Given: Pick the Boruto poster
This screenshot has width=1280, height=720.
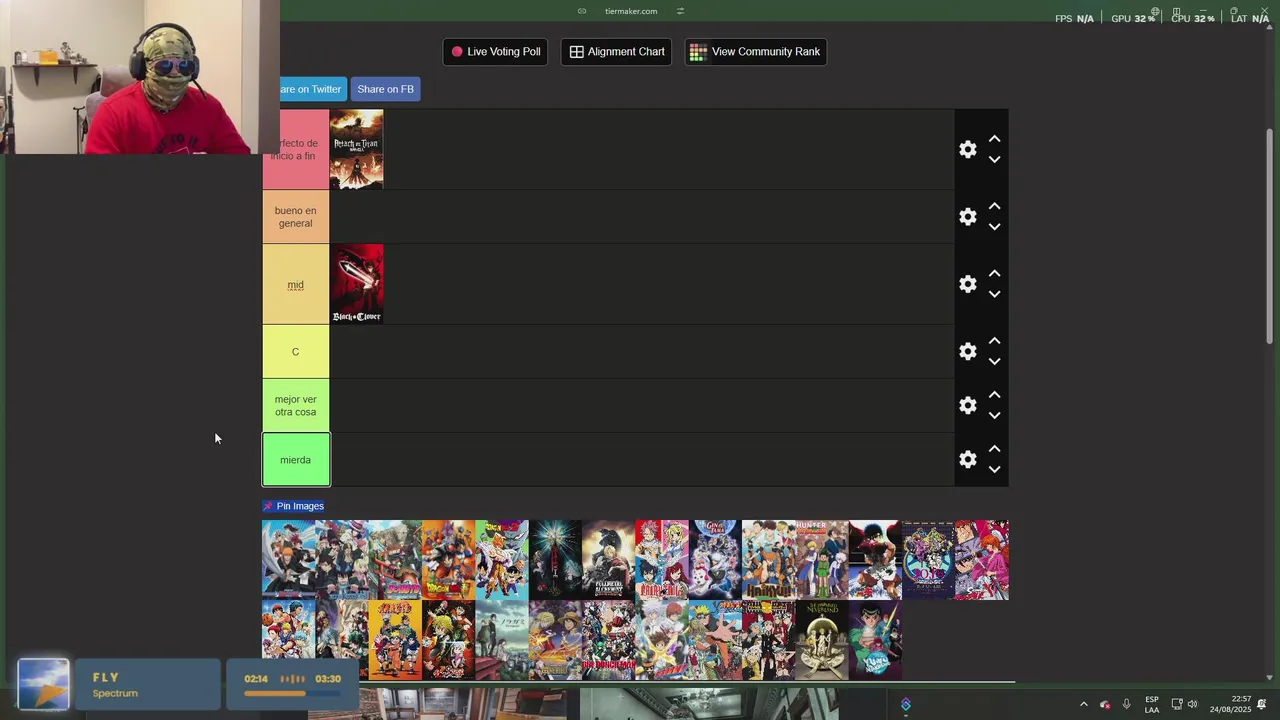Looking at the screenshot, I should coord(395,560).
